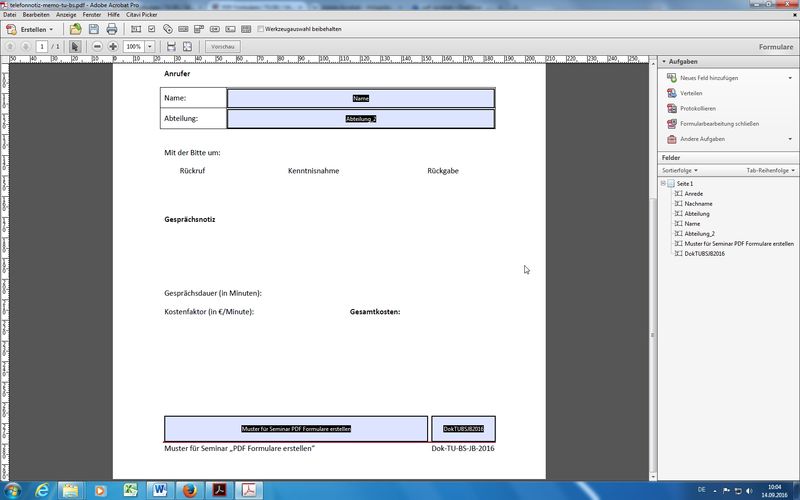Viewport: 800px width, 500px height.
Task: Open Firefox from the taskbar
Action: pos(190,490)
